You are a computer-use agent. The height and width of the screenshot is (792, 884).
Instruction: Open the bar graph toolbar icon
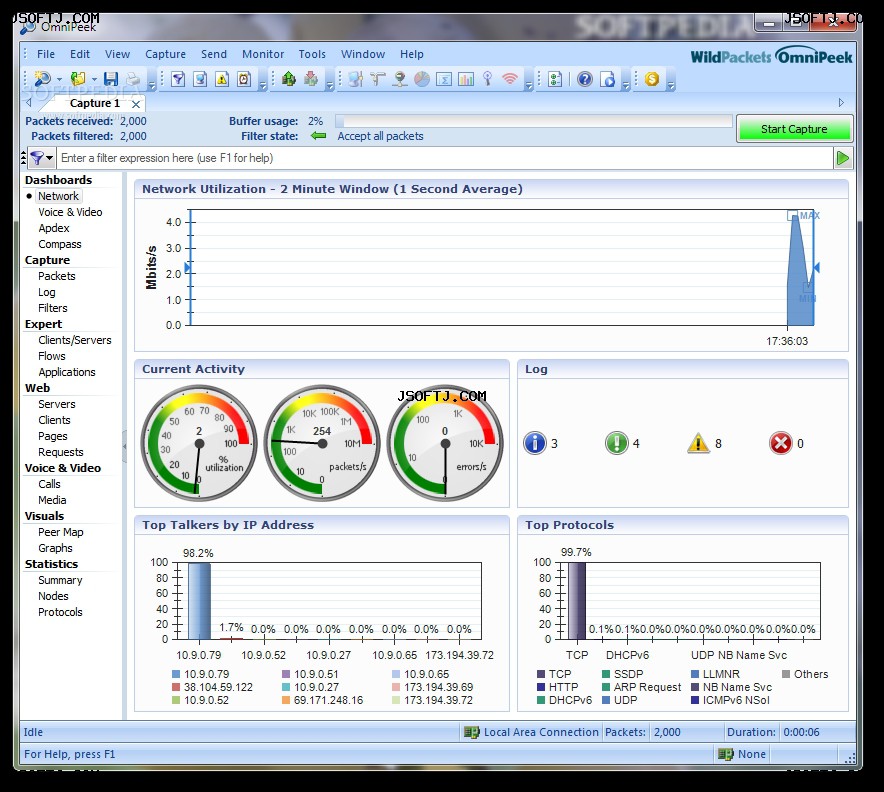(466, 79)
